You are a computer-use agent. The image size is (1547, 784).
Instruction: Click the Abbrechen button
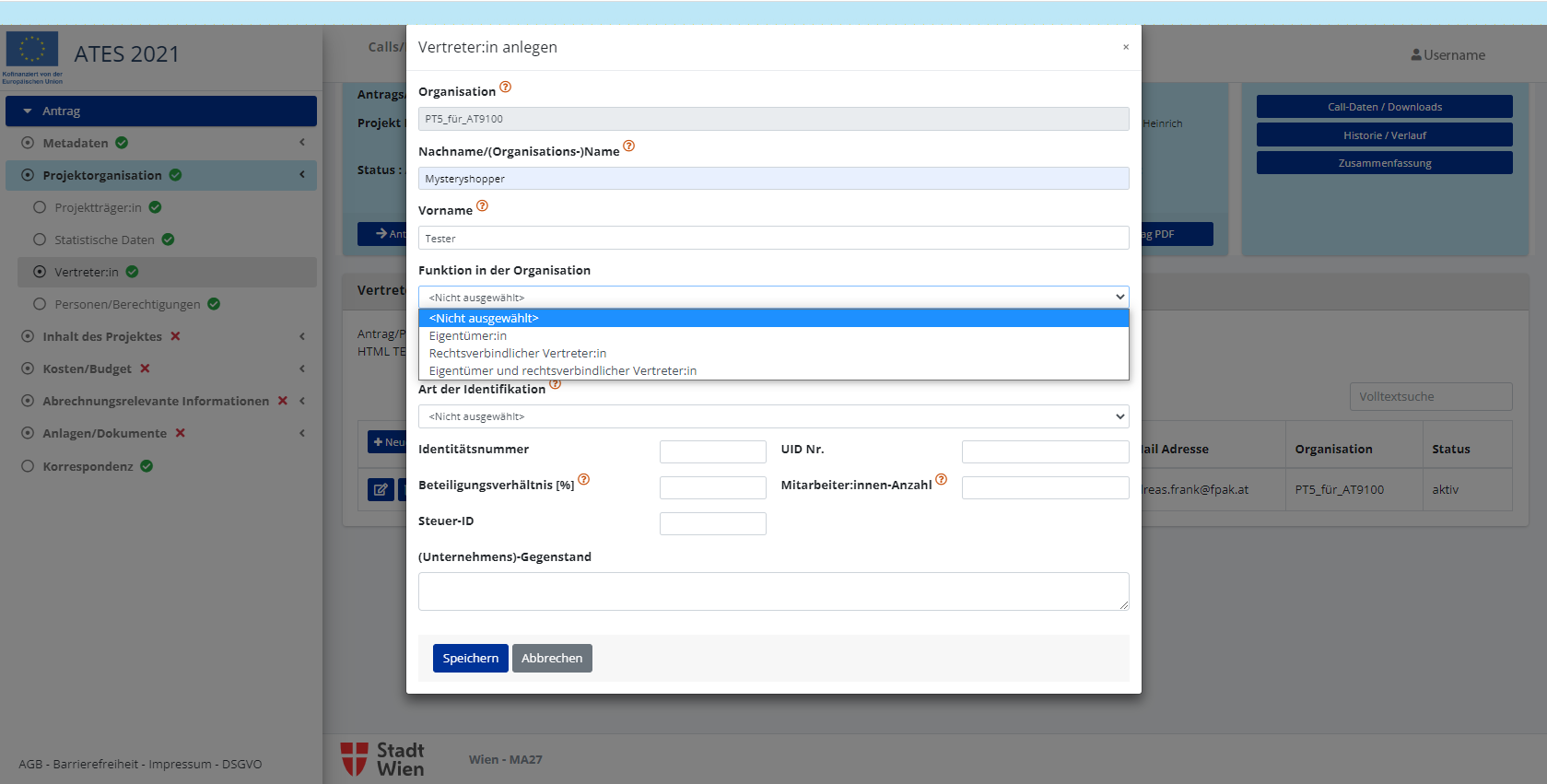[552, 658]
